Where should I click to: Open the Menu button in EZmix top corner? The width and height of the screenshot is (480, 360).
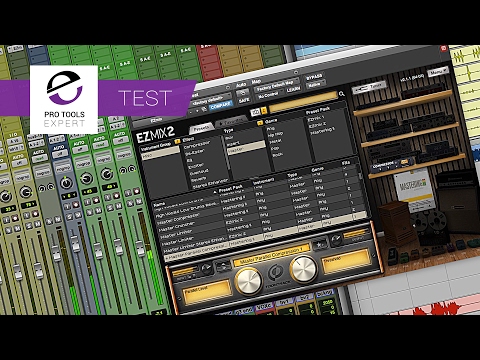[x=438, y=72]
